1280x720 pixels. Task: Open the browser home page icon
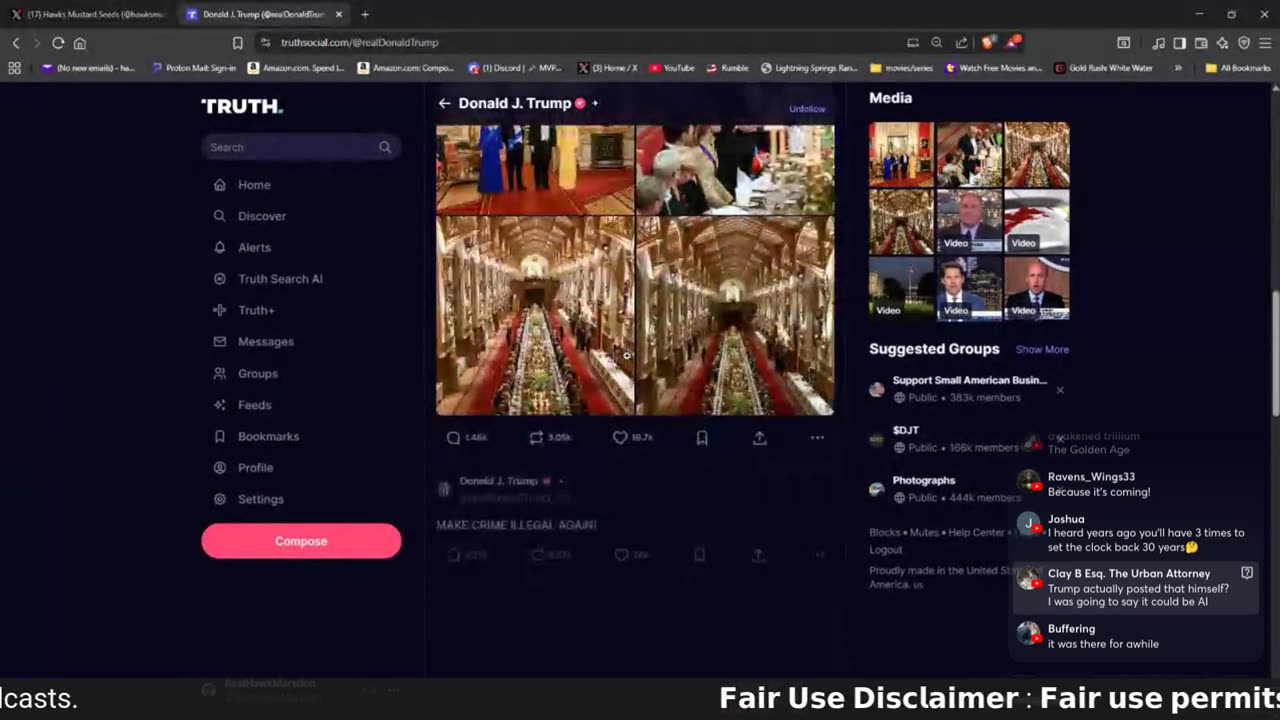click(80, 43)
